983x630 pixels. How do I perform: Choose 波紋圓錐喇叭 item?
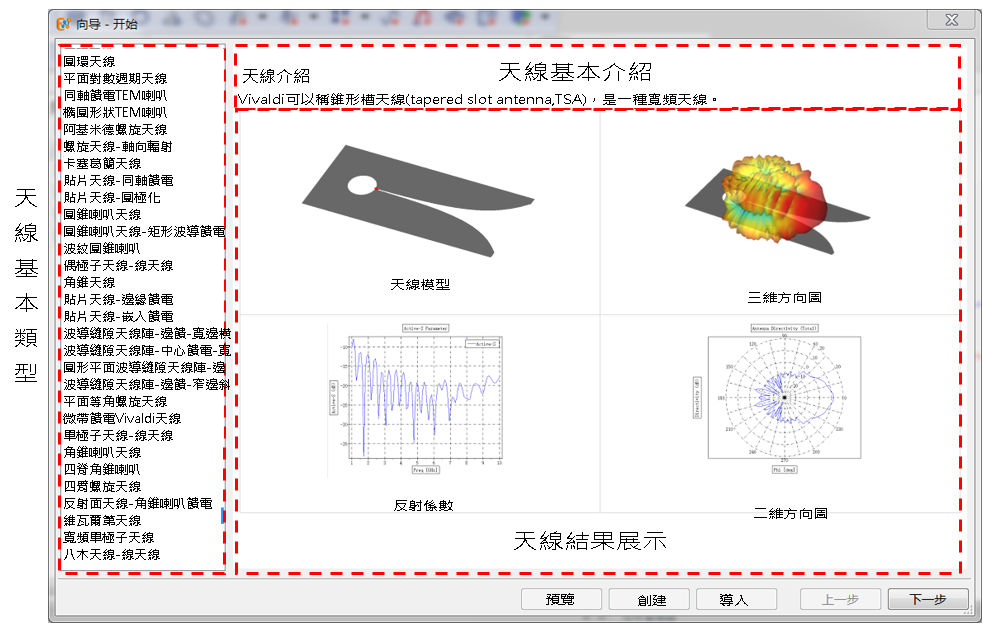102,248
